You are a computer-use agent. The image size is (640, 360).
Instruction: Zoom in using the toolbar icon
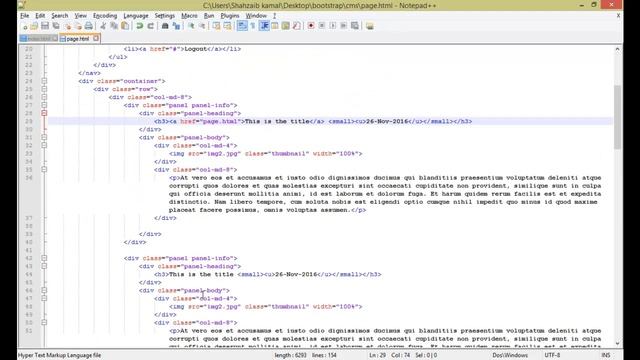(191, 26)
